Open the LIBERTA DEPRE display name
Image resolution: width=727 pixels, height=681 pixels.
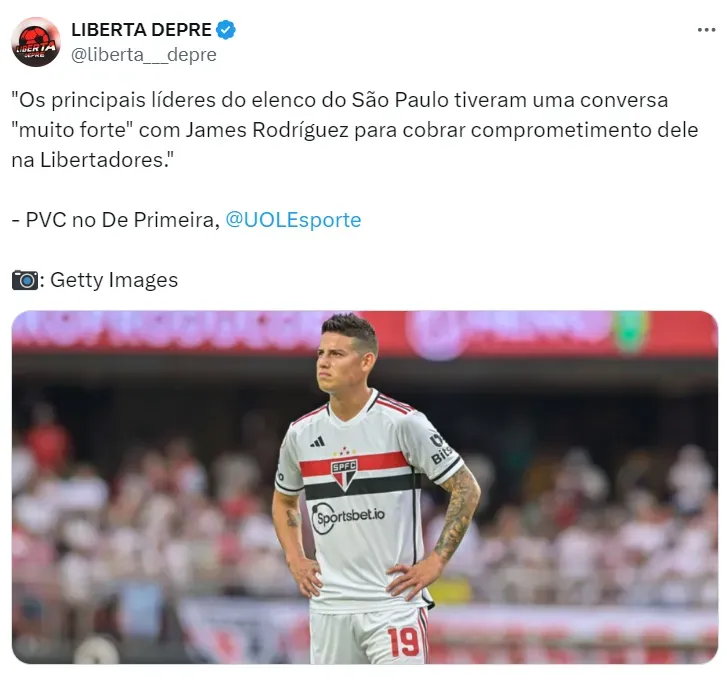click(141, 30)
